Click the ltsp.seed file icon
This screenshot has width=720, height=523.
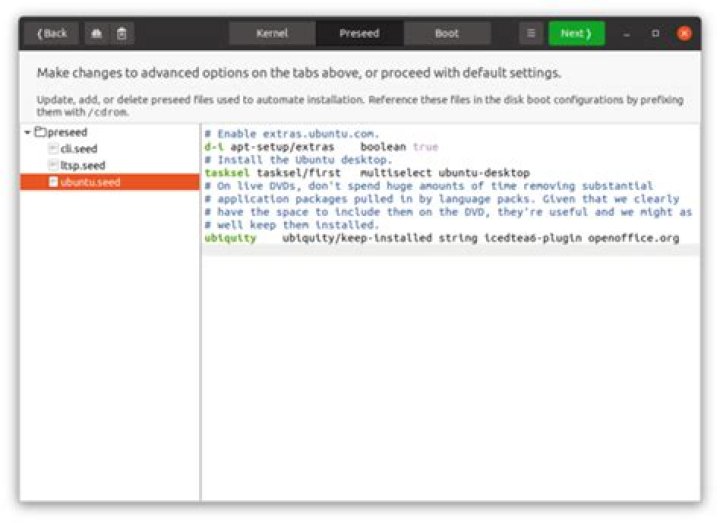pyautogui.click(x=53, y=165)
